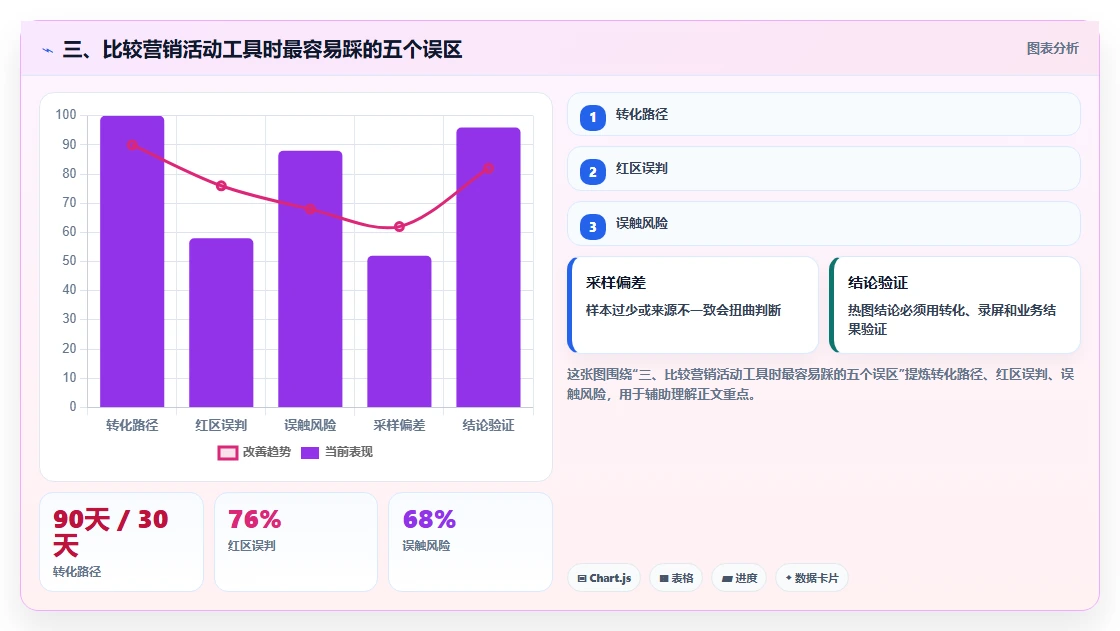The height and width of the screenshot is (631, 1120).
Task: Click the 表格 tag
Action: pos(676,578)
